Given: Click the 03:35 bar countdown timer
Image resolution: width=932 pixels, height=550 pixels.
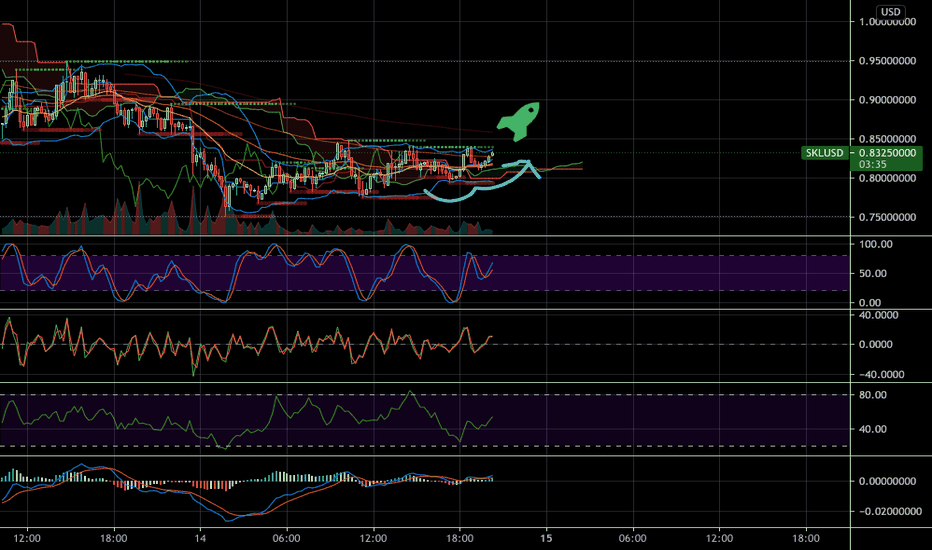Looking at the screenshot, I should pyautogui.click(x=873, y=164).
